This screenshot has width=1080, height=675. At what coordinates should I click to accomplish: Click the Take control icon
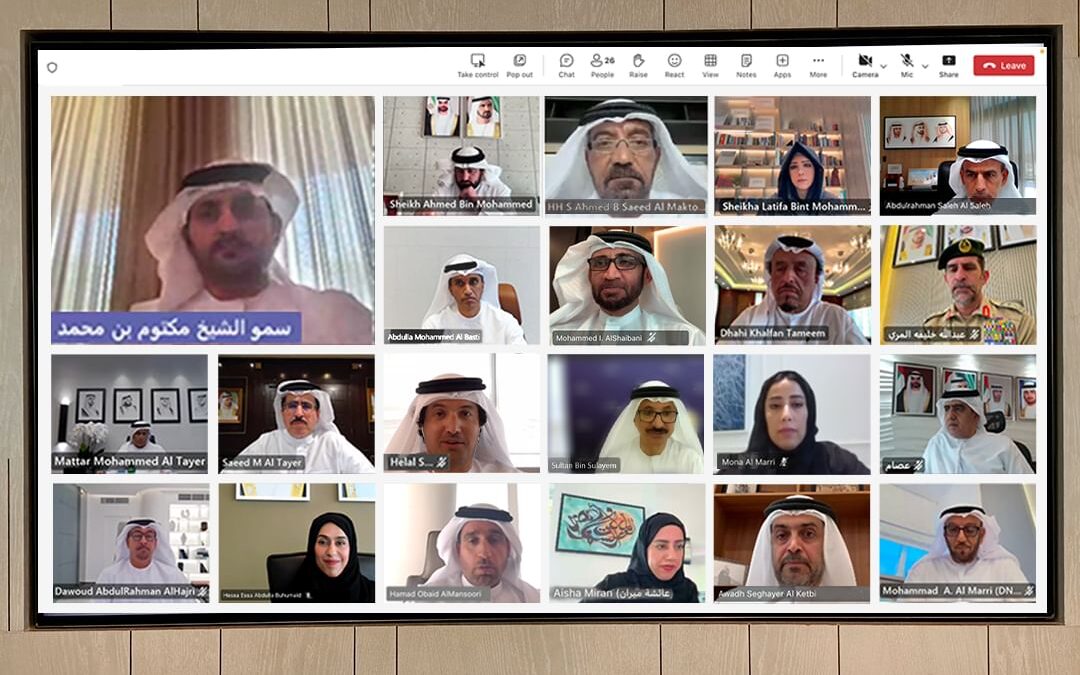click(x=478, y=61)
